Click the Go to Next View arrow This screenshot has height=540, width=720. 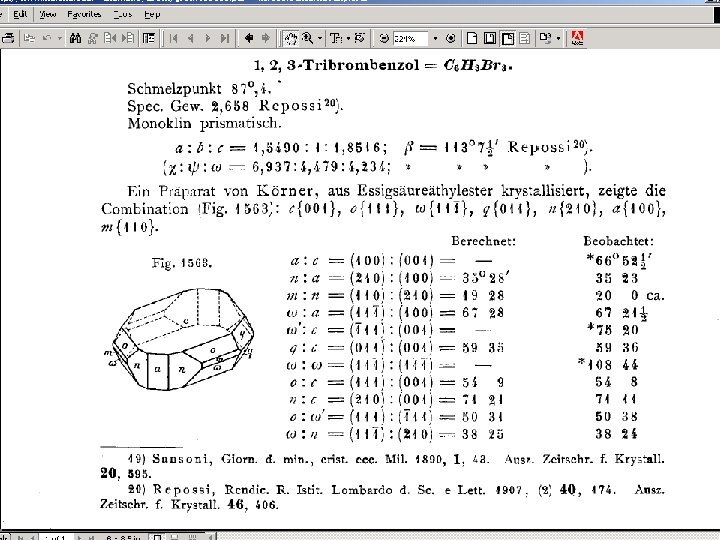click(266, 38)
